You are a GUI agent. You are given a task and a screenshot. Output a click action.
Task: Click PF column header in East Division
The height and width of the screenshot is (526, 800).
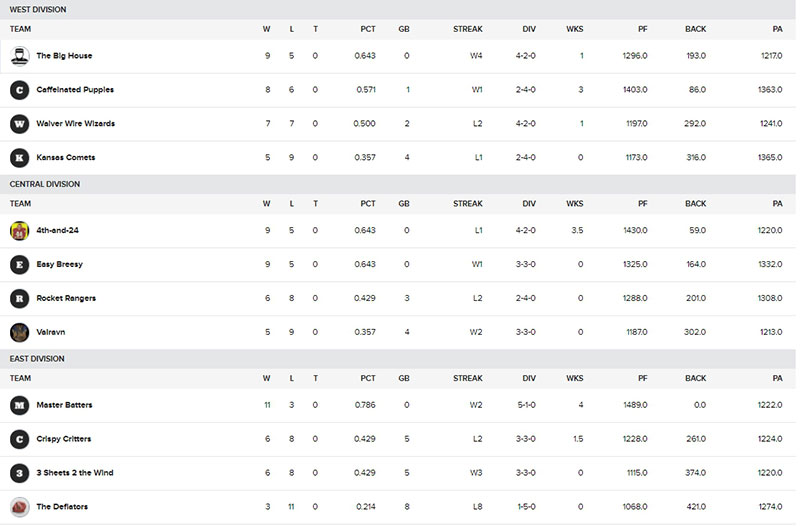(x=643, y=379)
